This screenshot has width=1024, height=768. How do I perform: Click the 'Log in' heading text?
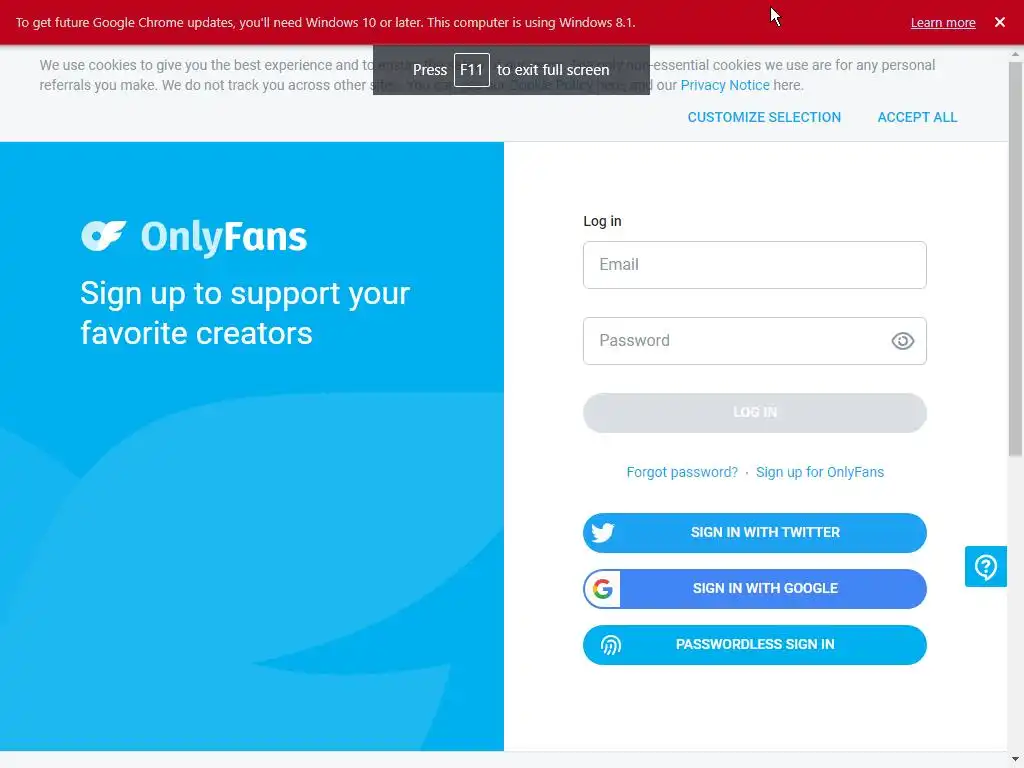(602, 221)
